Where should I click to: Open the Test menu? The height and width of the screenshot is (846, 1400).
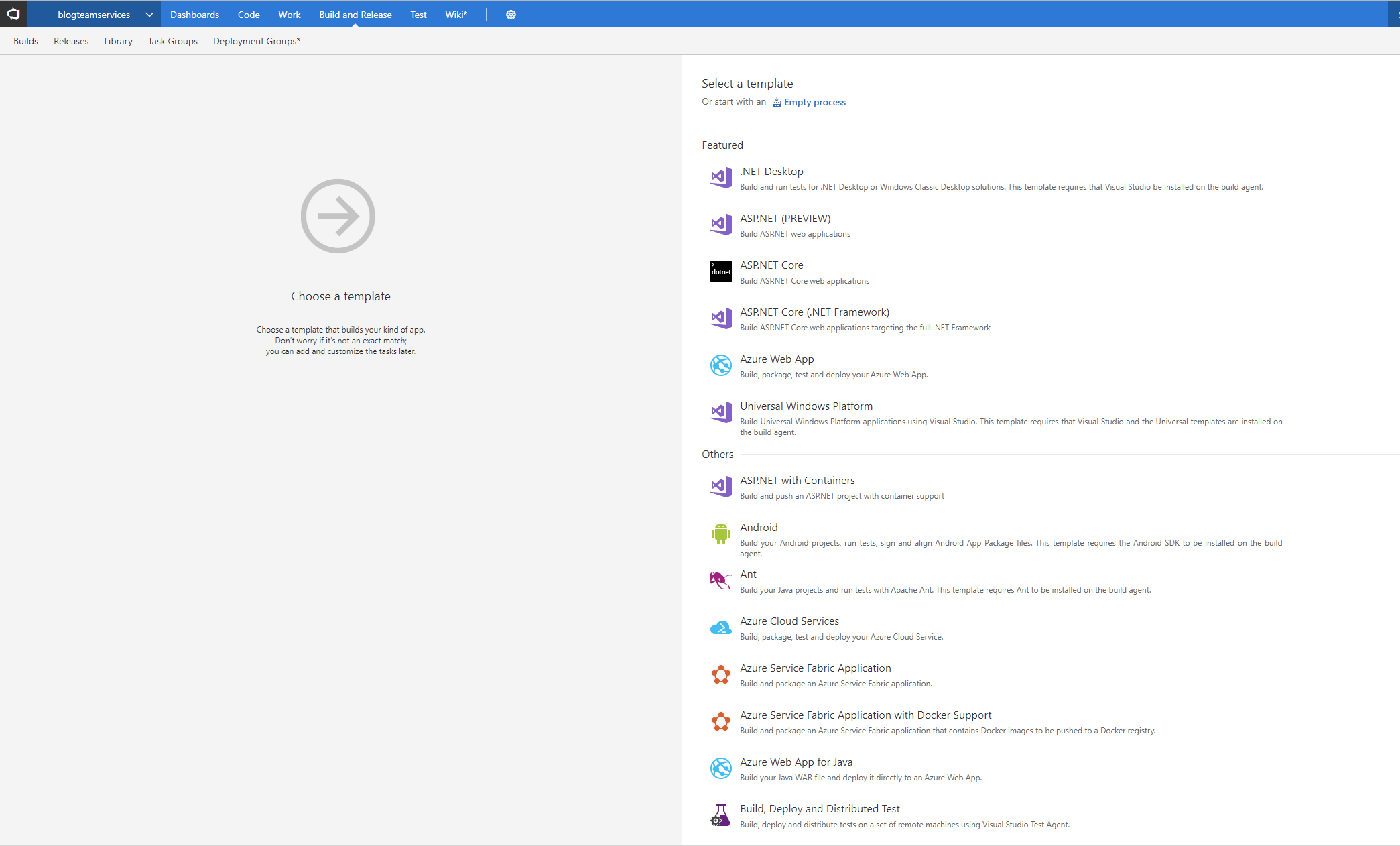point(418,15)
